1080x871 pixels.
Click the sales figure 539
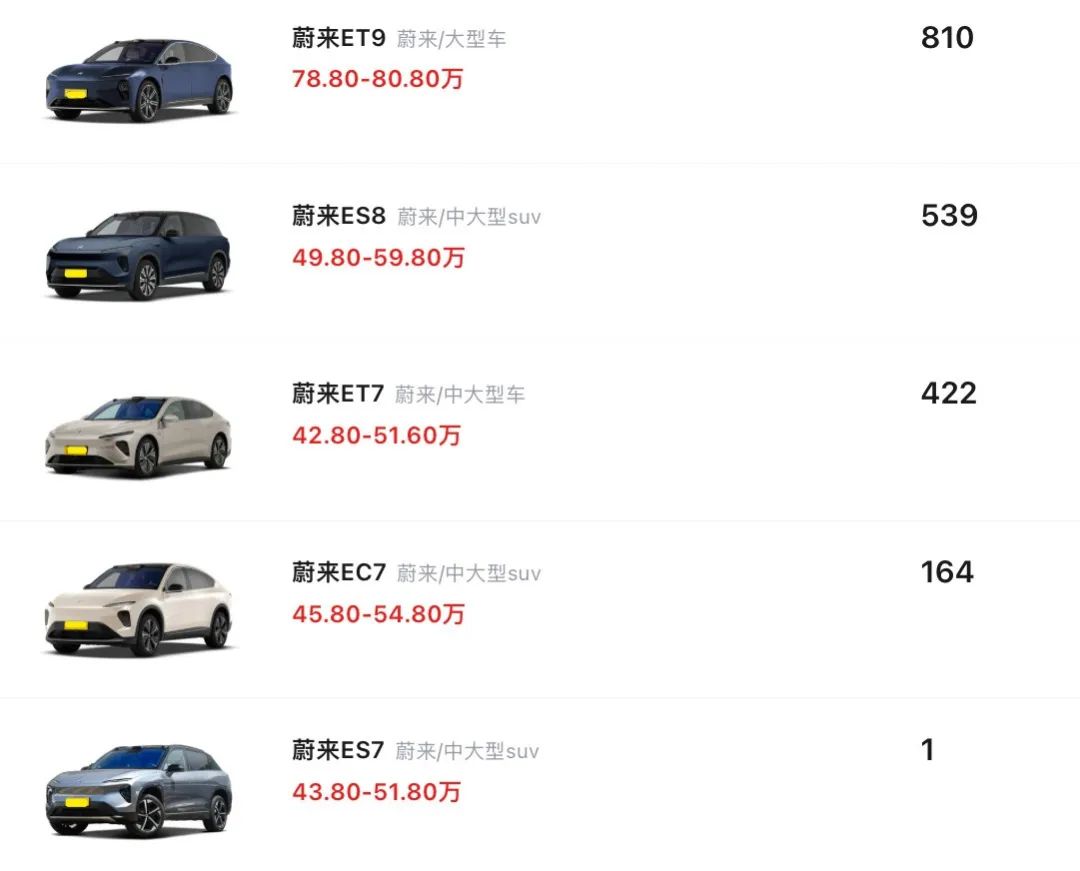tap(949, 216)
